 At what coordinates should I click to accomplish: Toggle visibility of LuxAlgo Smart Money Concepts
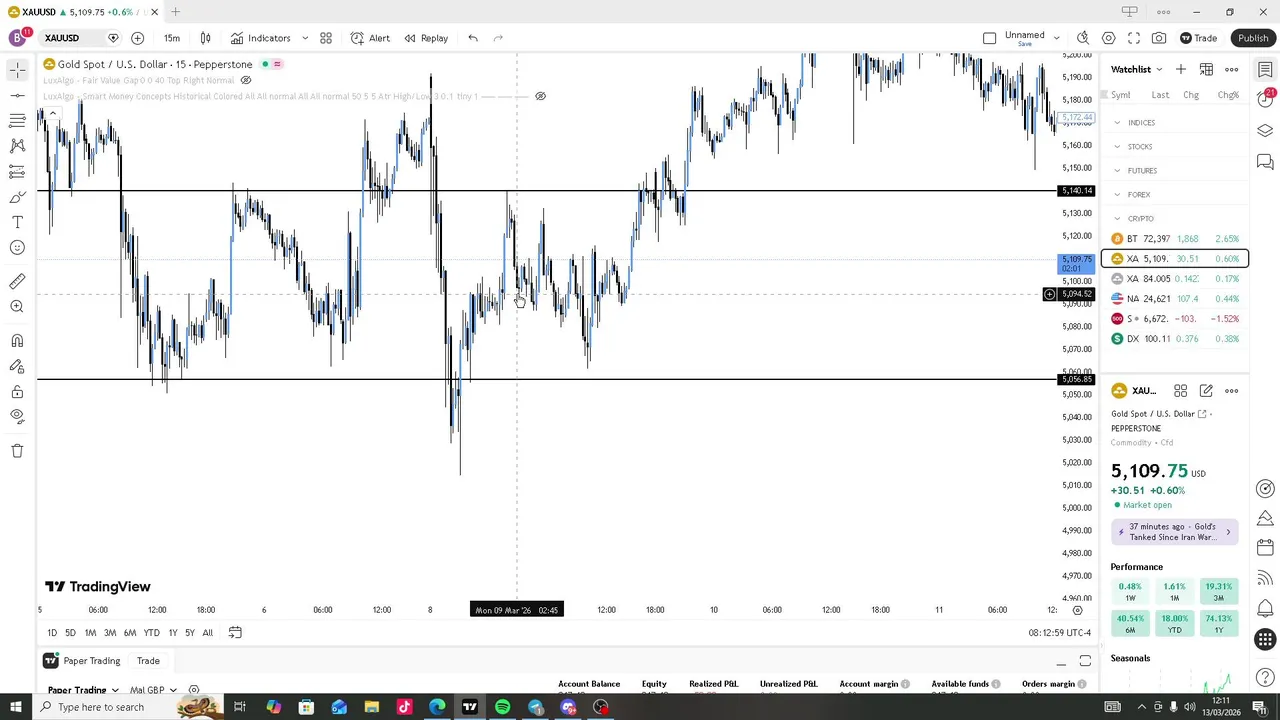(x=540, y=97)
